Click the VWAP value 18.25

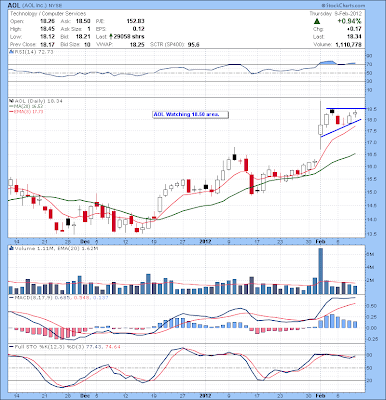138,44
